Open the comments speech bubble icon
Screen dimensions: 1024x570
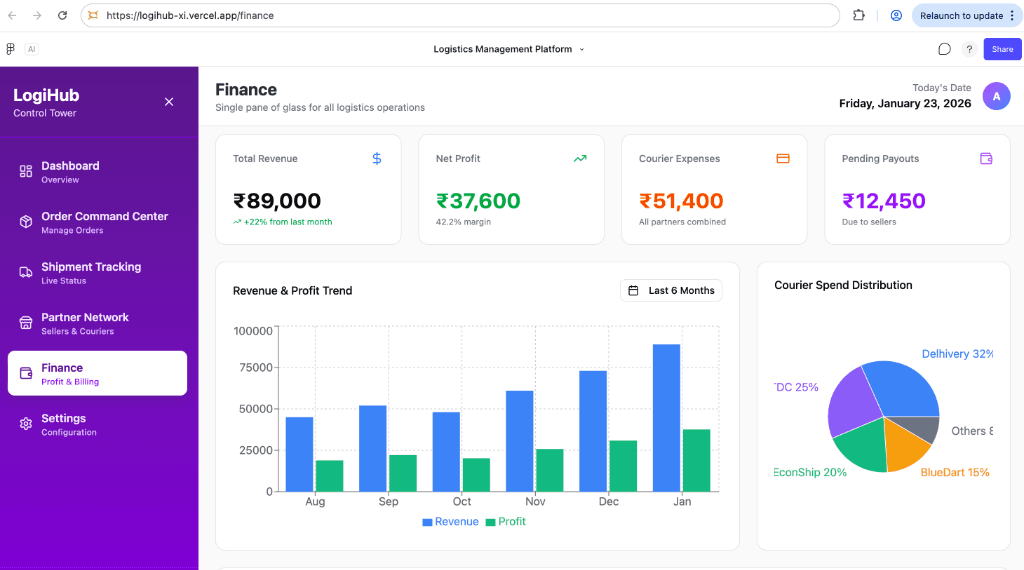tap(944, 49)
